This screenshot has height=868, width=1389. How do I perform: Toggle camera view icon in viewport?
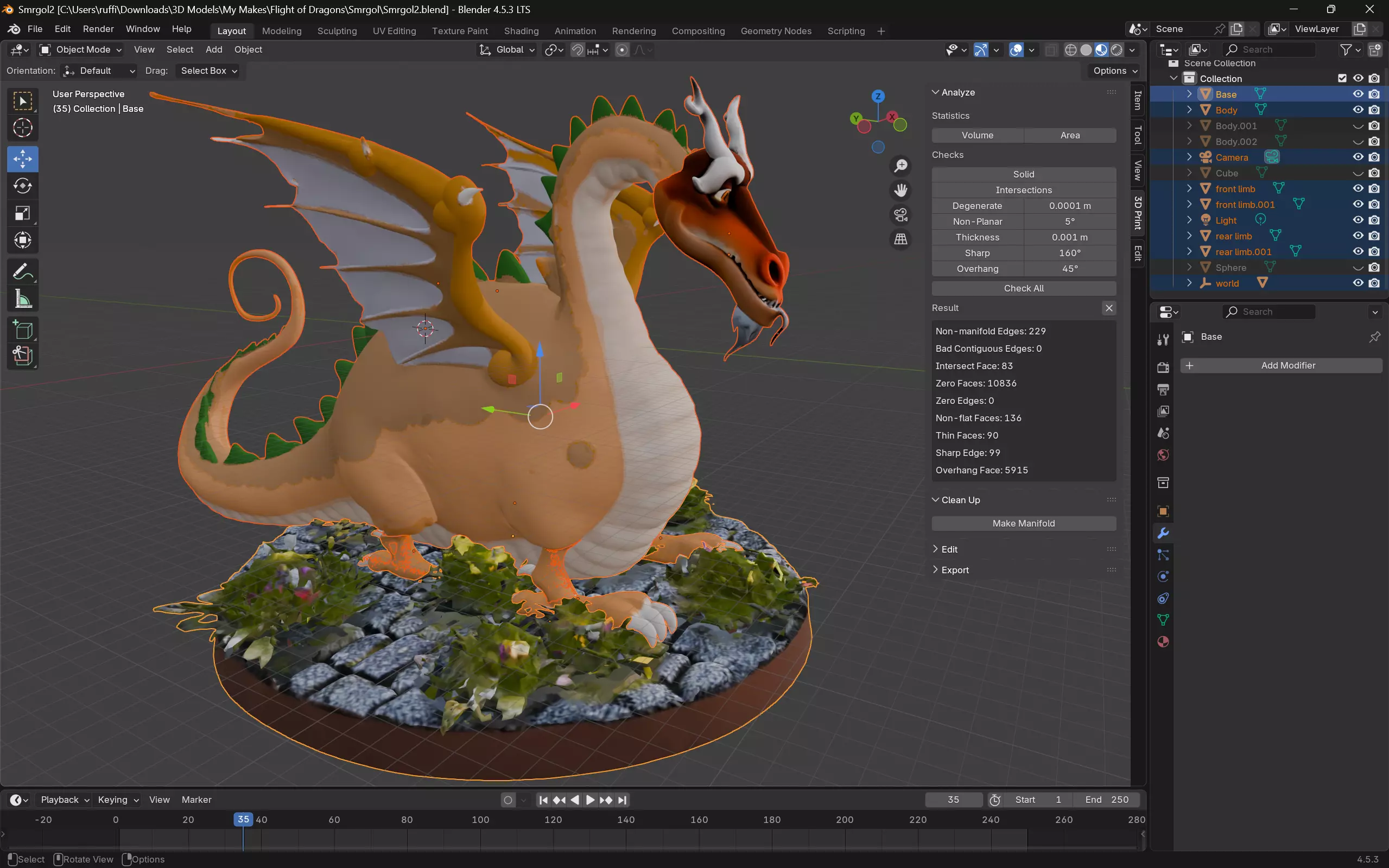[x=900, y=215]
